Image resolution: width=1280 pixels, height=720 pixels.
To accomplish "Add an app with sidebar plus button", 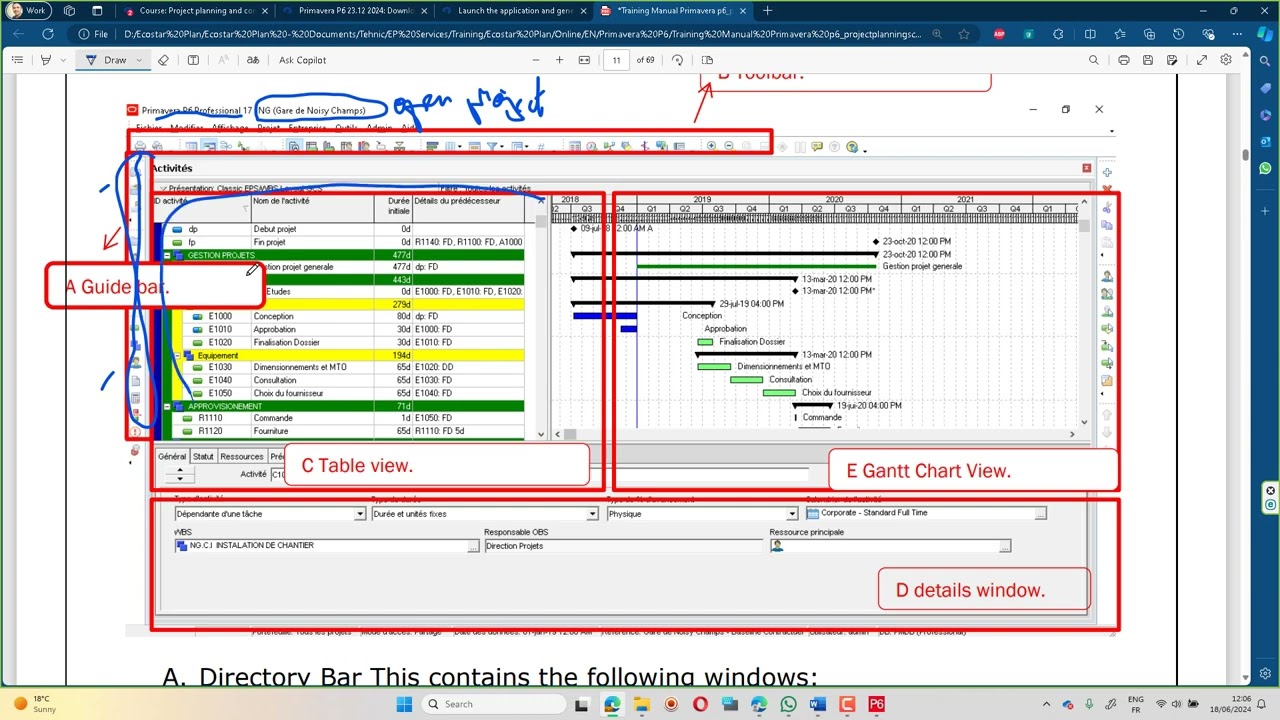I will [x=1265, y=211].
